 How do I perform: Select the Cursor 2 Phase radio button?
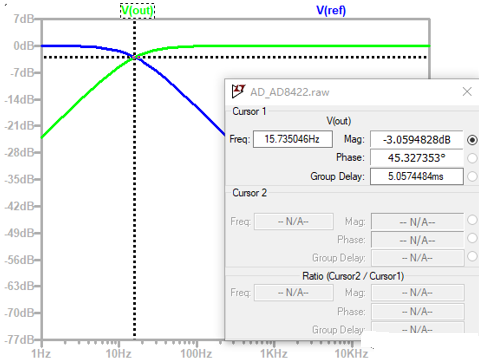coord(472,238)
